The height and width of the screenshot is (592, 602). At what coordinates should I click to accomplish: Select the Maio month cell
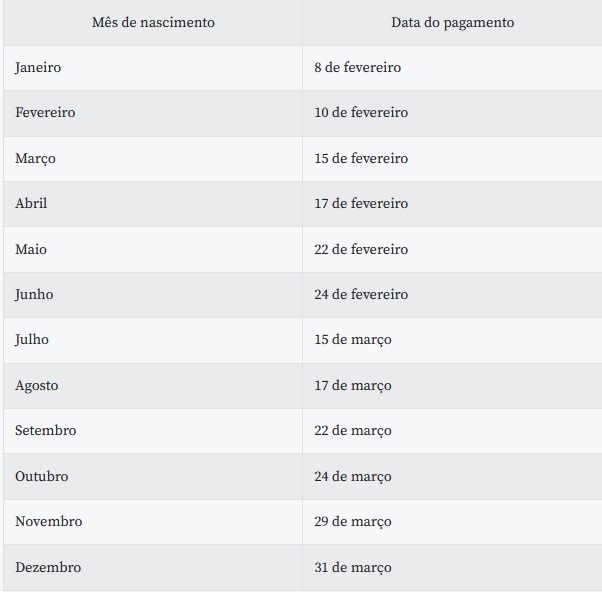click(31, 249)
